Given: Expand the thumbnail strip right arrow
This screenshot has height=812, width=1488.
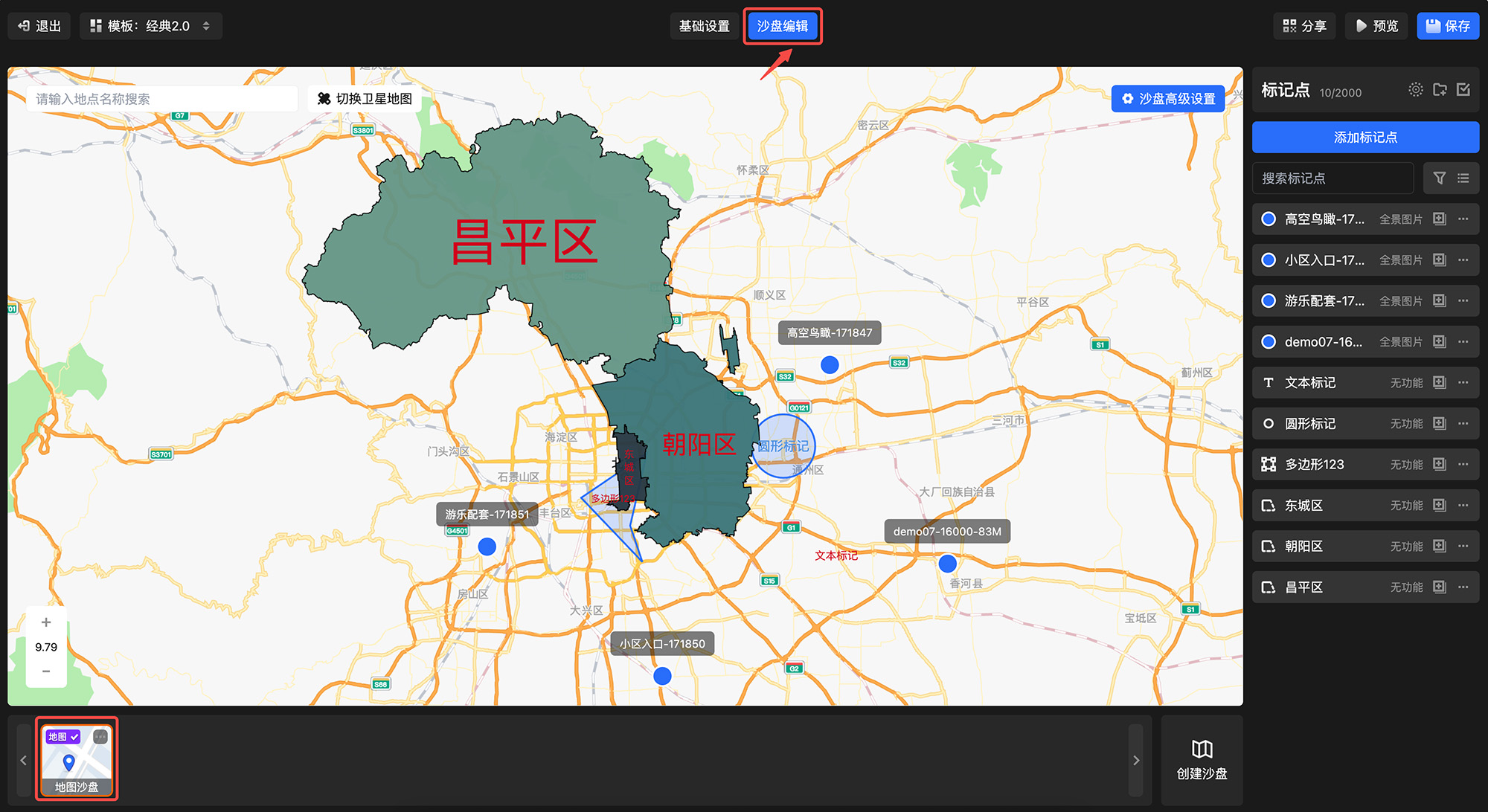Looking at the screenshot, I should point(1135,760).
